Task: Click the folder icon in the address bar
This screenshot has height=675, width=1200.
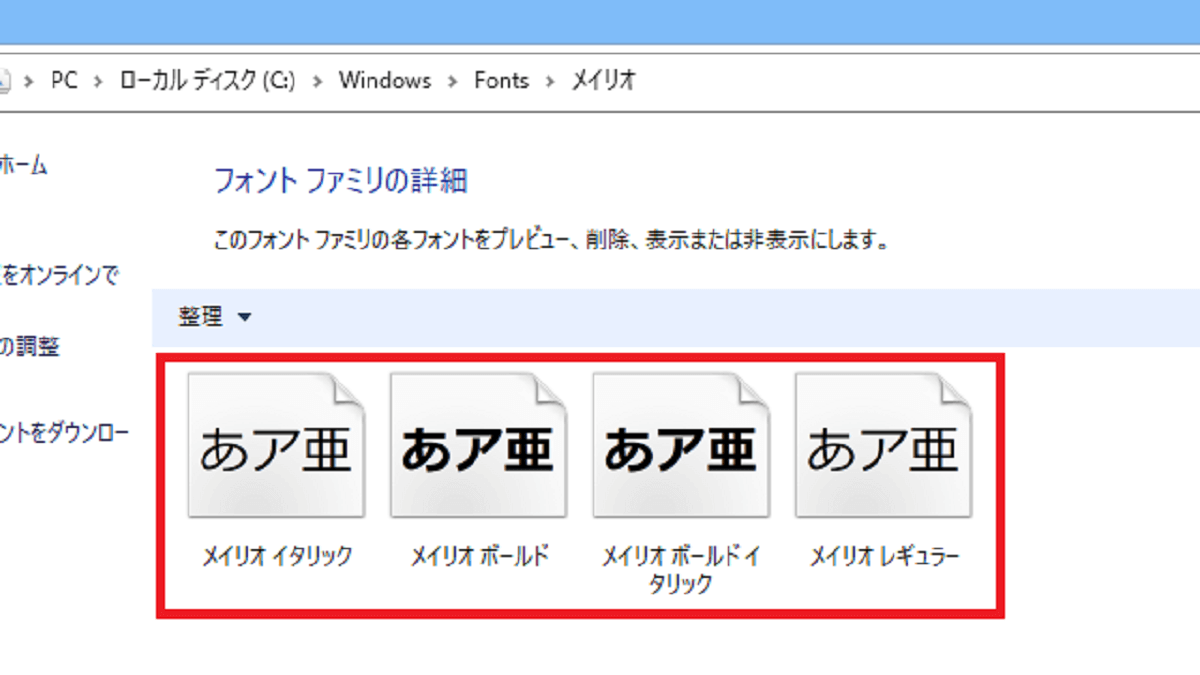Action: click(x=5, y=80)
